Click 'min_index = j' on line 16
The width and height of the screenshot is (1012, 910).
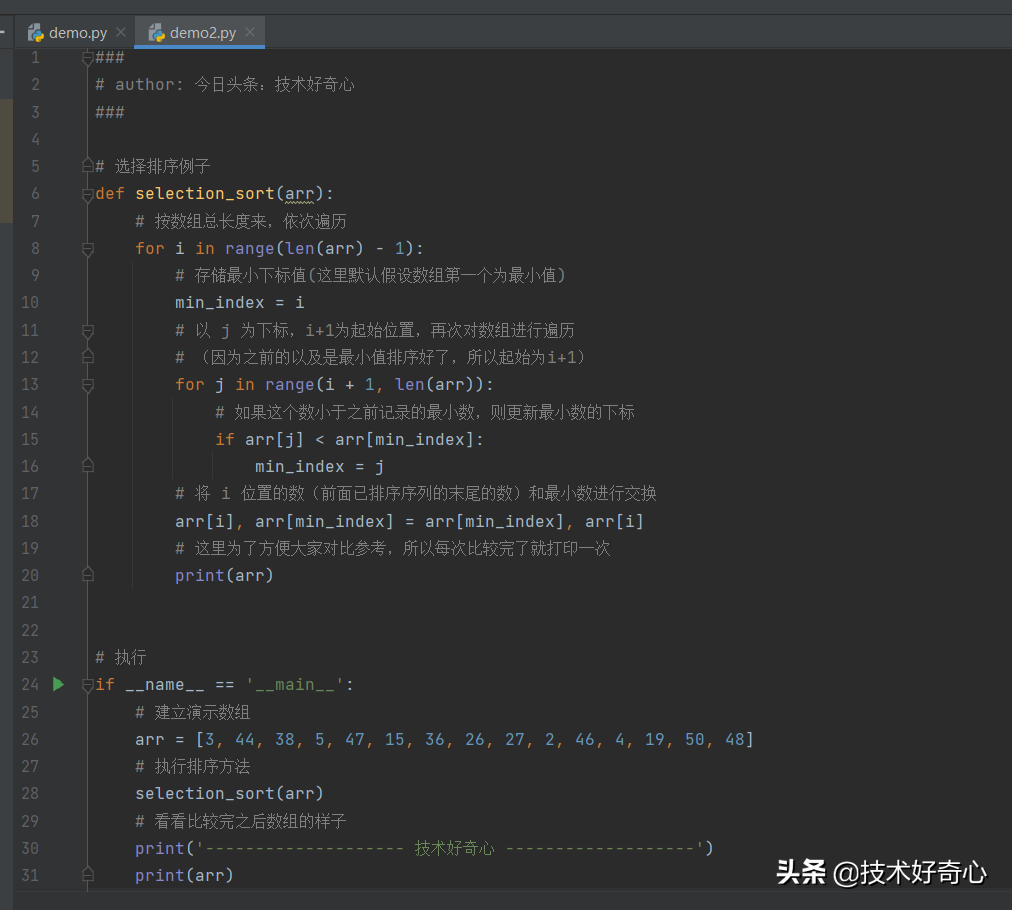[319, 467]
